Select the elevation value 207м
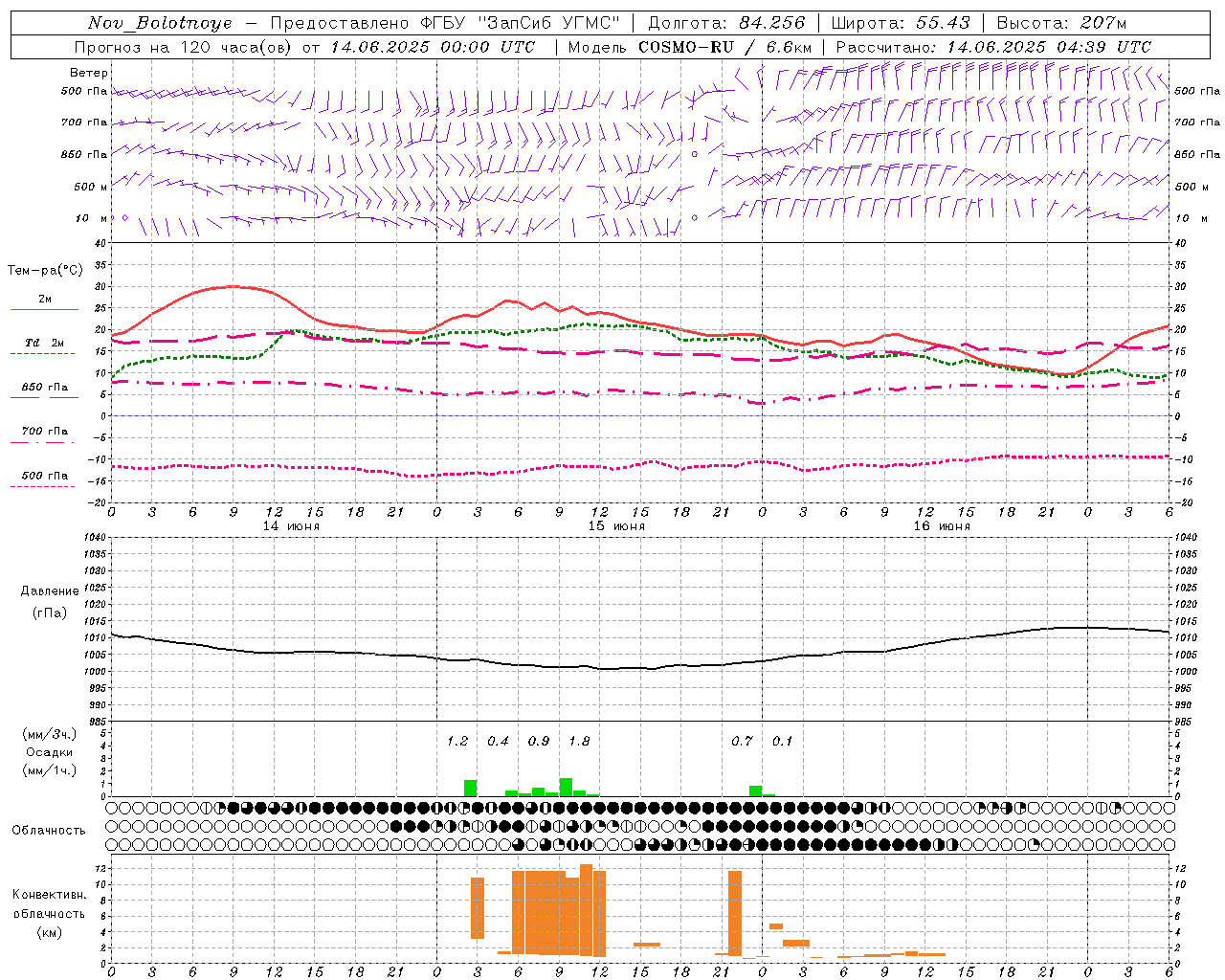This screenshot has width=1225, height=980. pos(1103,23)
